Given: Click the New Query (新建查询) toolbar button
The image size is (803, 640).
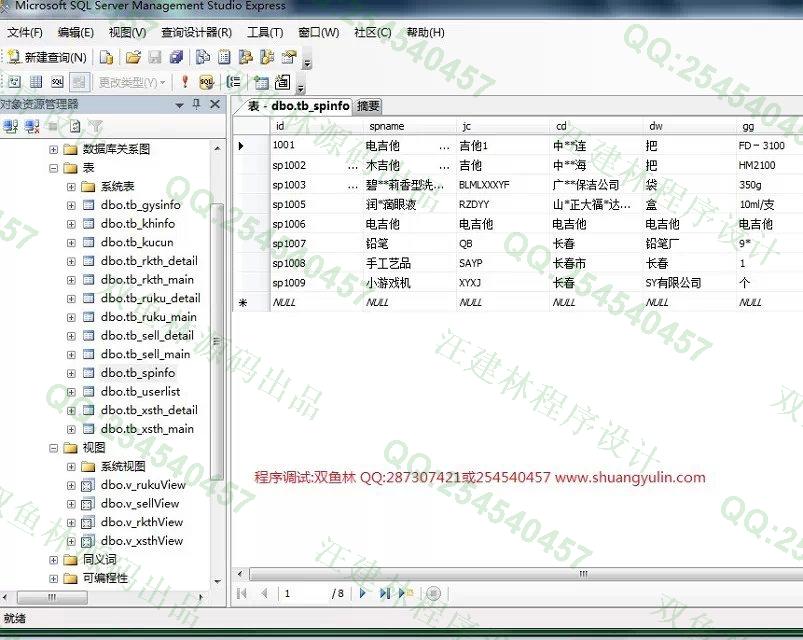Looking at the screenshot, I should (47, 58).
